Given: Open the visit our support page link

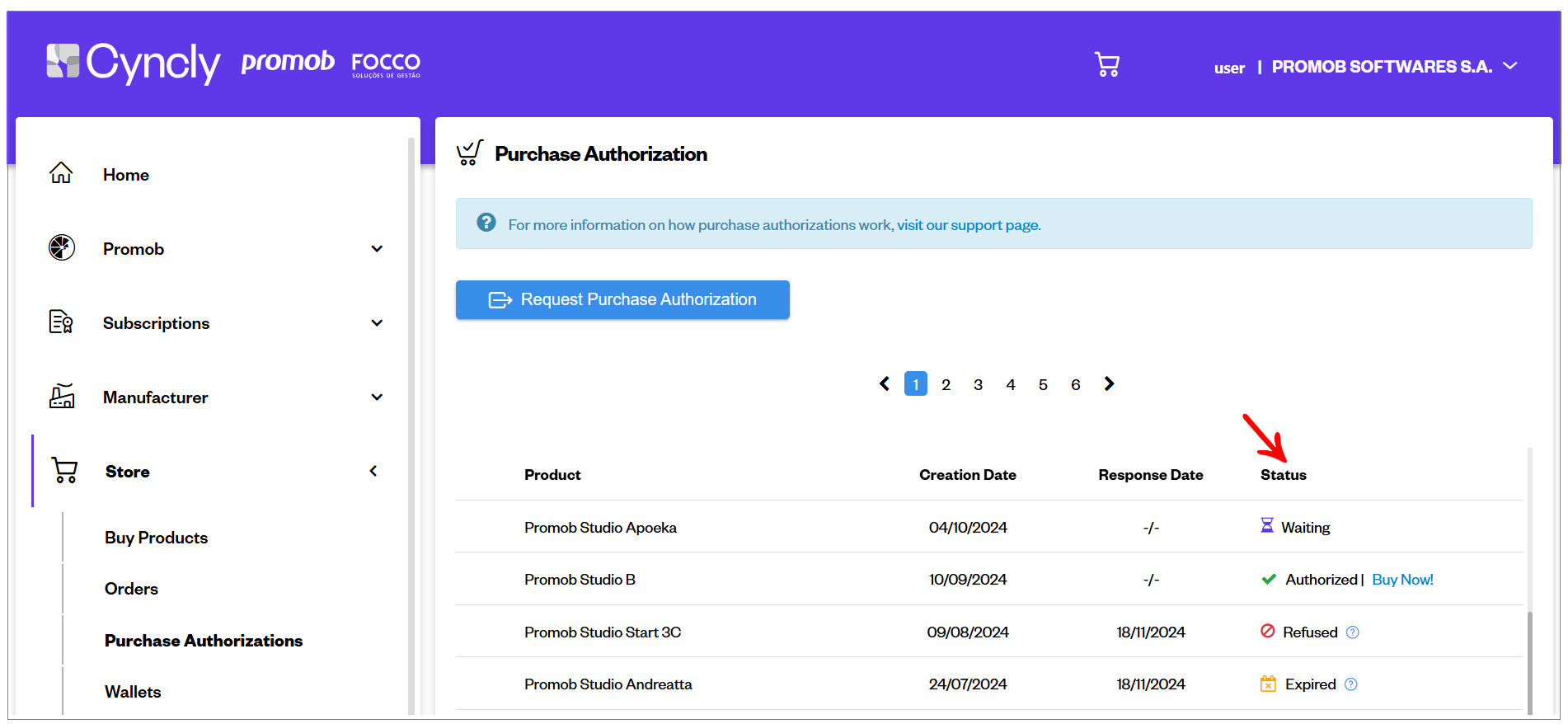Looking at the screenshot, I should (969, 225).
